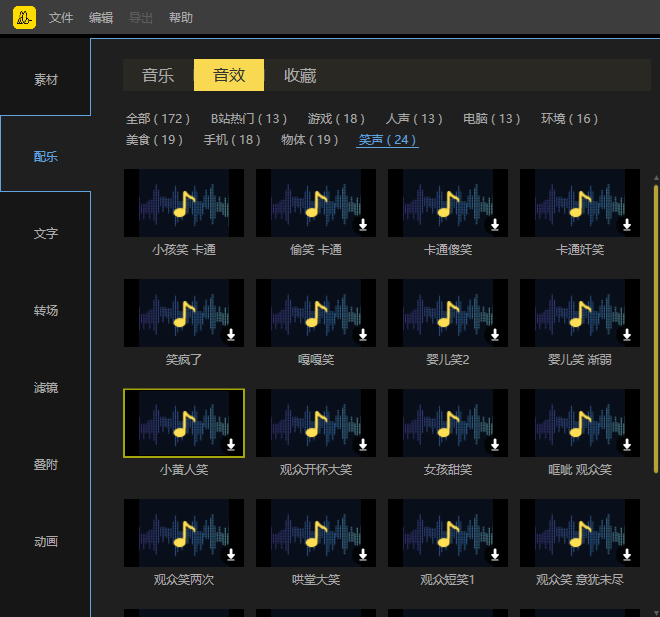Switch to the 音乐 tab
Image resolution: width=660 pixels, height=617 pixels.
click(x=158, y=75)
